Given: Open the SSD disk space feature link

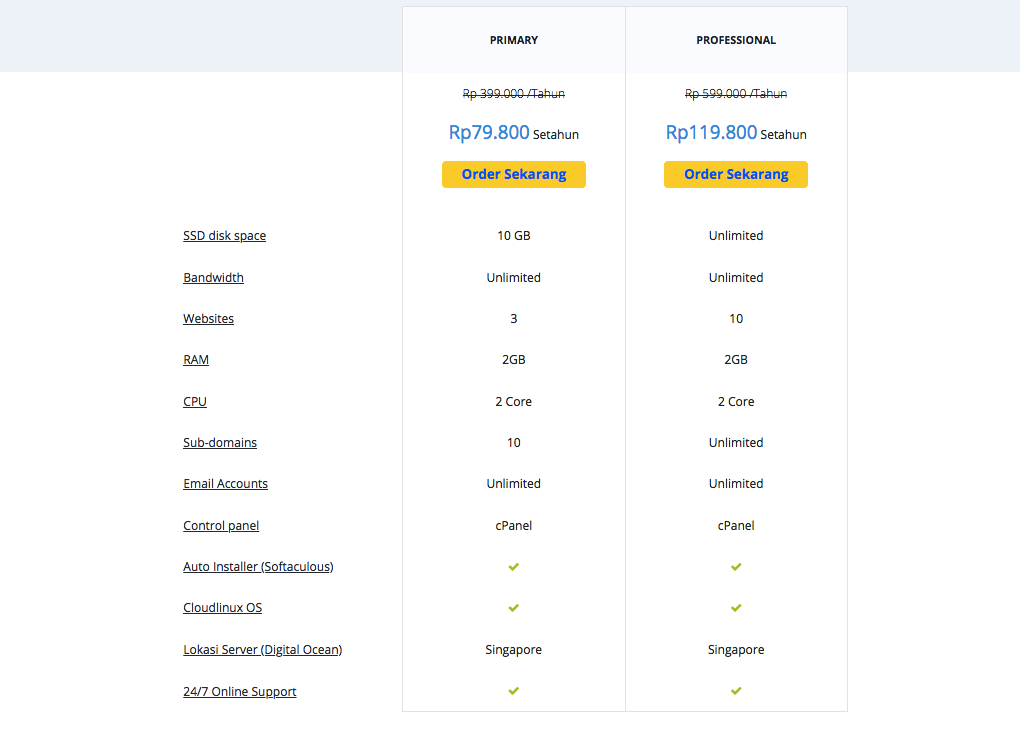Looking at the screenshot, I should [224, 236].
